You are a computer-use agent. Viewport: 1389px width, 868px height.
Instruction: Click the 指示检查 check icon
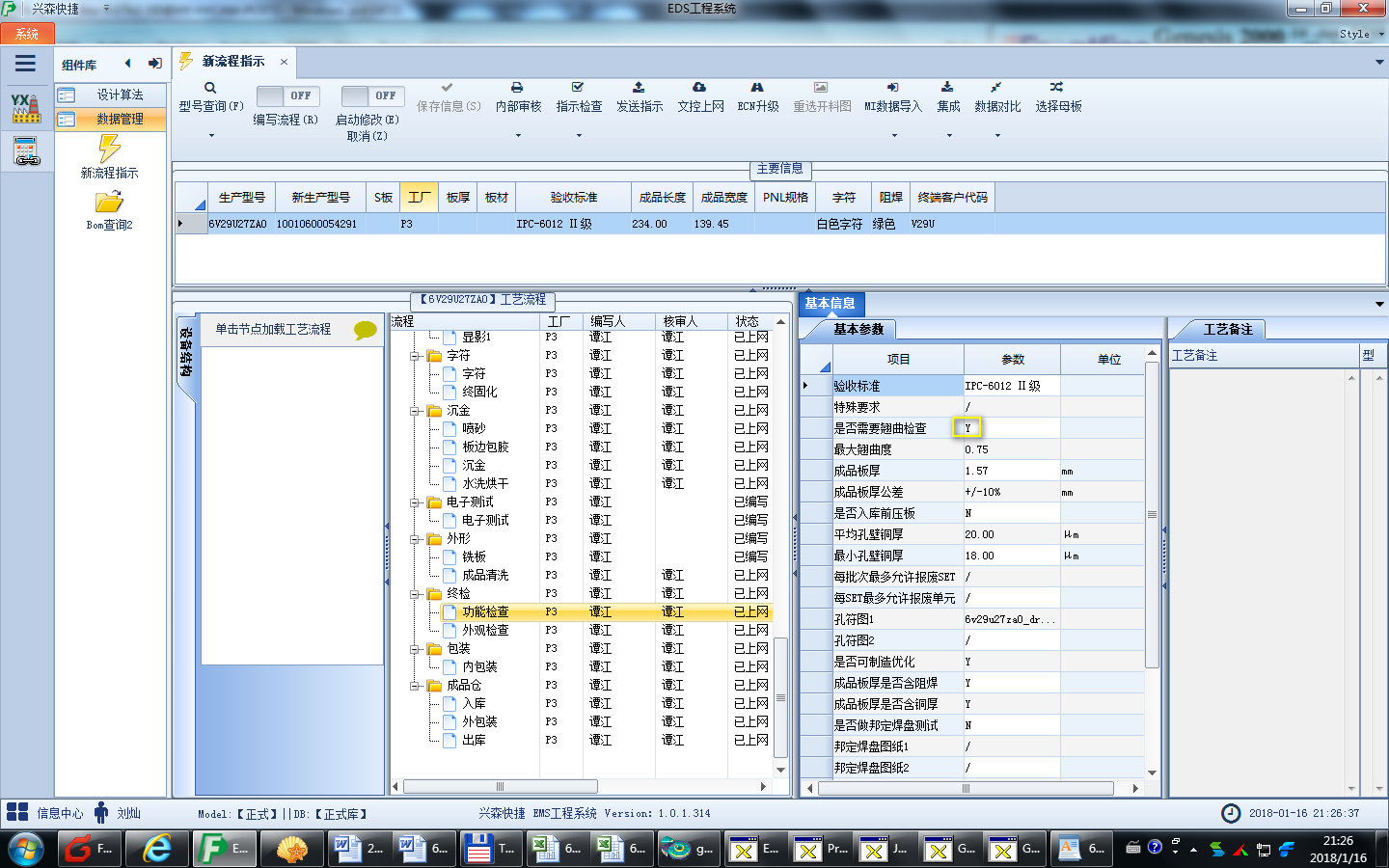tap(578, 87)
